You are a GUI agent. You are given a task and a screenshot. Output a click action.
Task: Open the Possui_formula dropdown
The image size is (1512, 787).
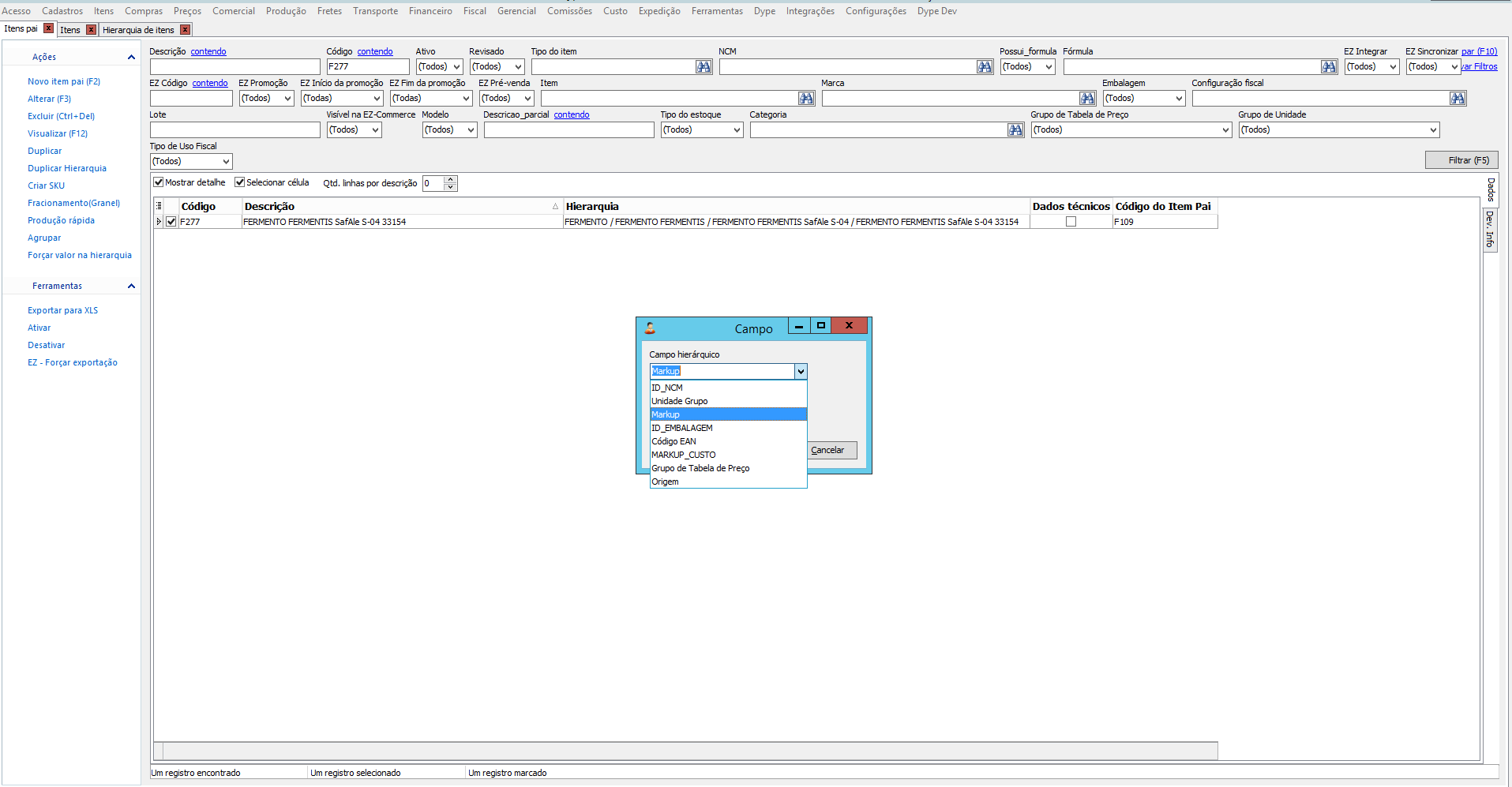[x=1049, y=67]
